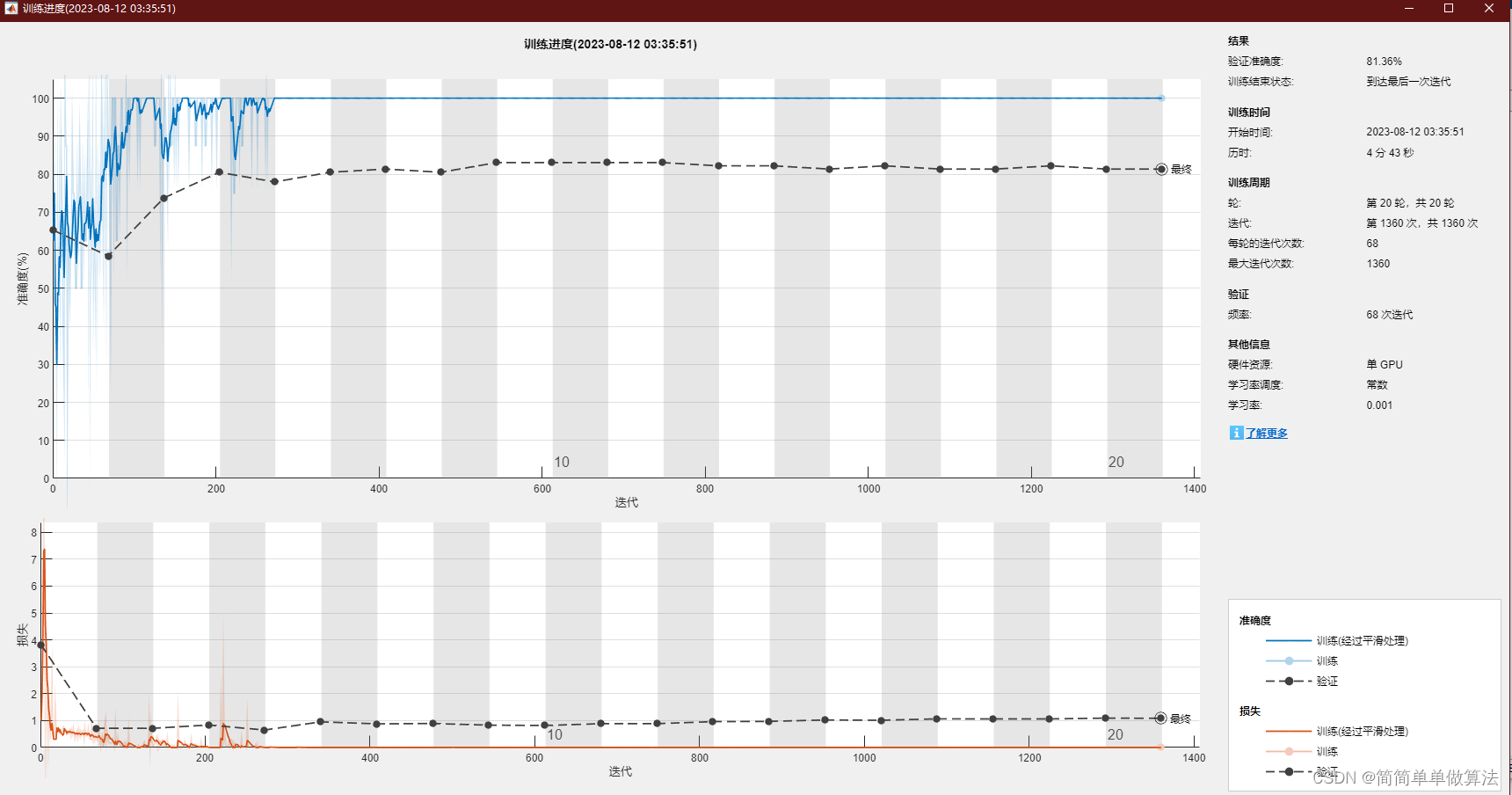Screen dimensions: 1512x795
Task: Click the 最终 marker on the loss chart
Action: 1160,718
